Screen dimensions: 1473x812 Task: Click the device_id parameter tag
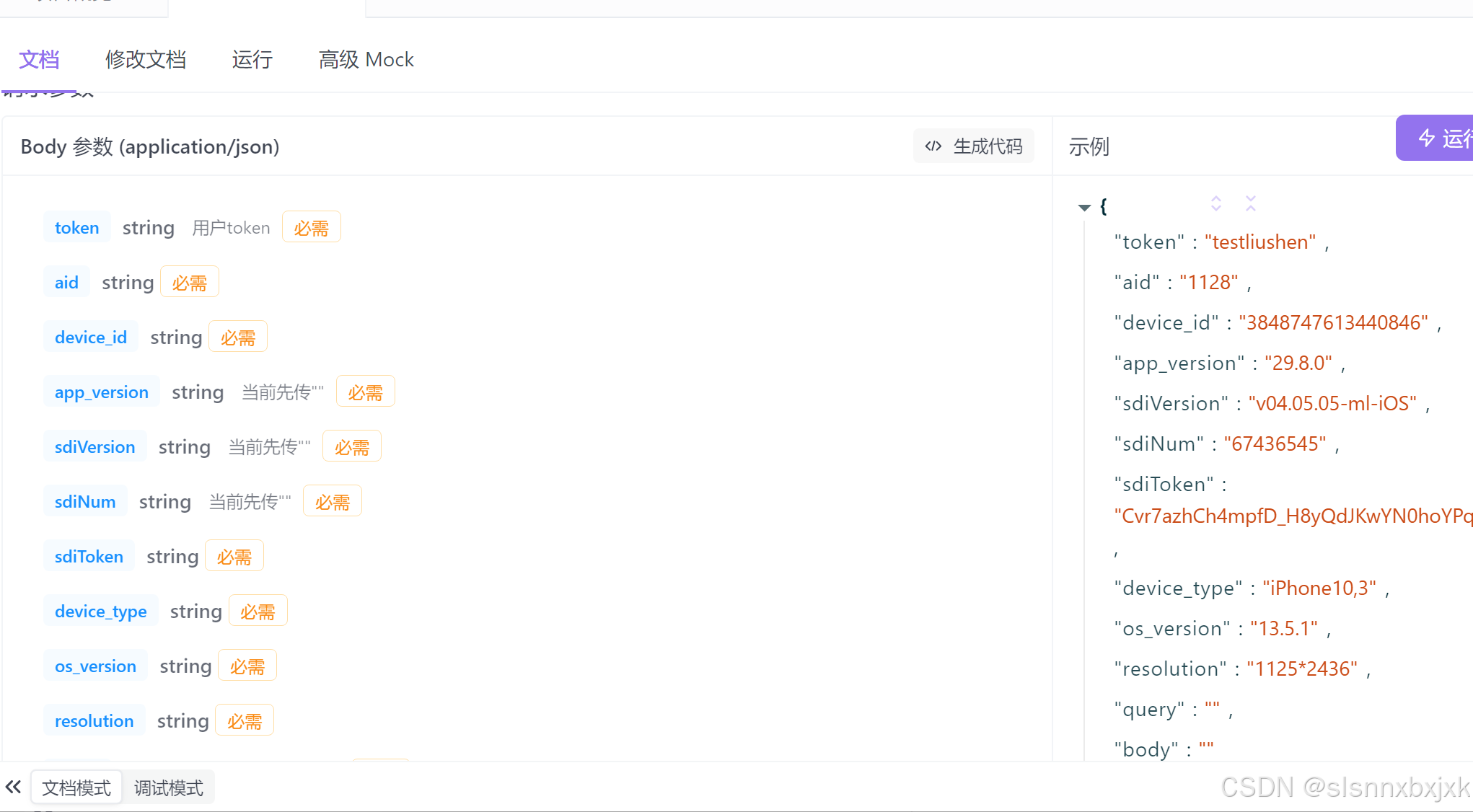pos(91,337)
